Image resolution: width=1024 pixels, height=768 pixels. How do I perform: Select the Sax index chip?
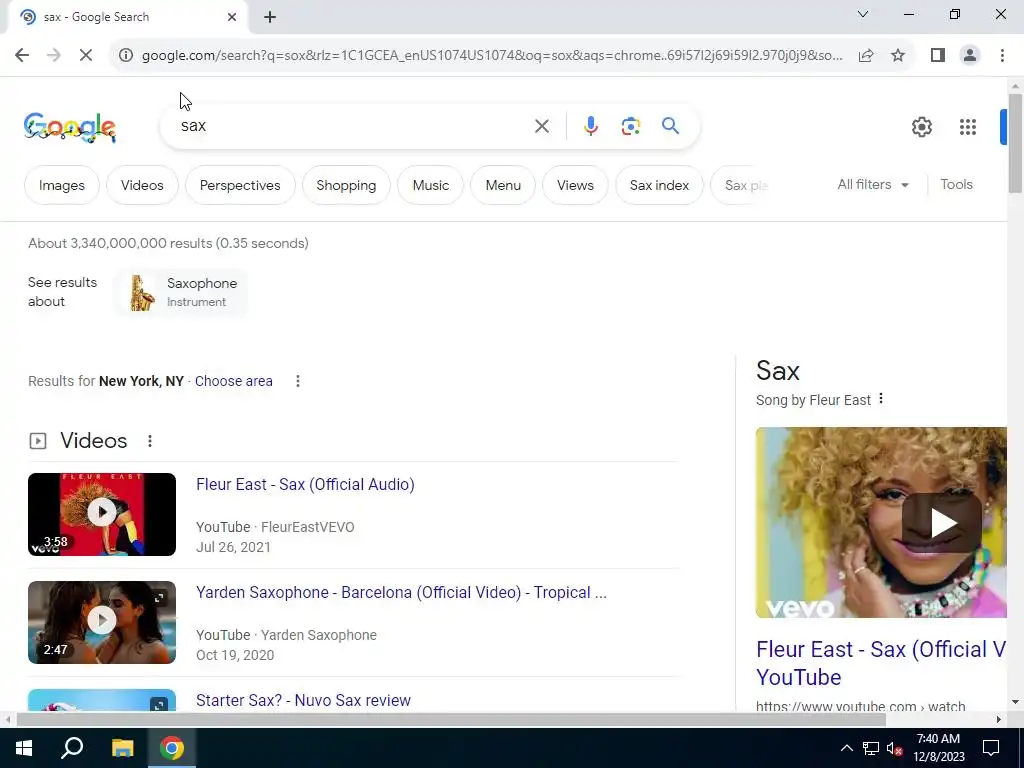tap(659, 185)
